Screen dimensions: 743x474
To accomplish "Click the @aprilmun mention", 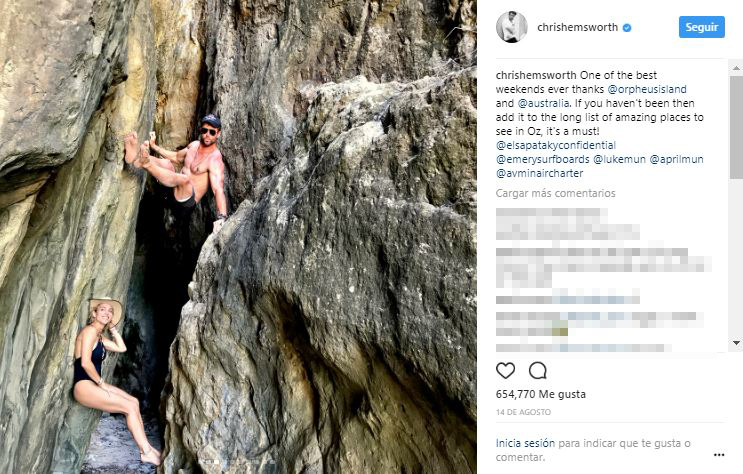I will pos(674,159).
